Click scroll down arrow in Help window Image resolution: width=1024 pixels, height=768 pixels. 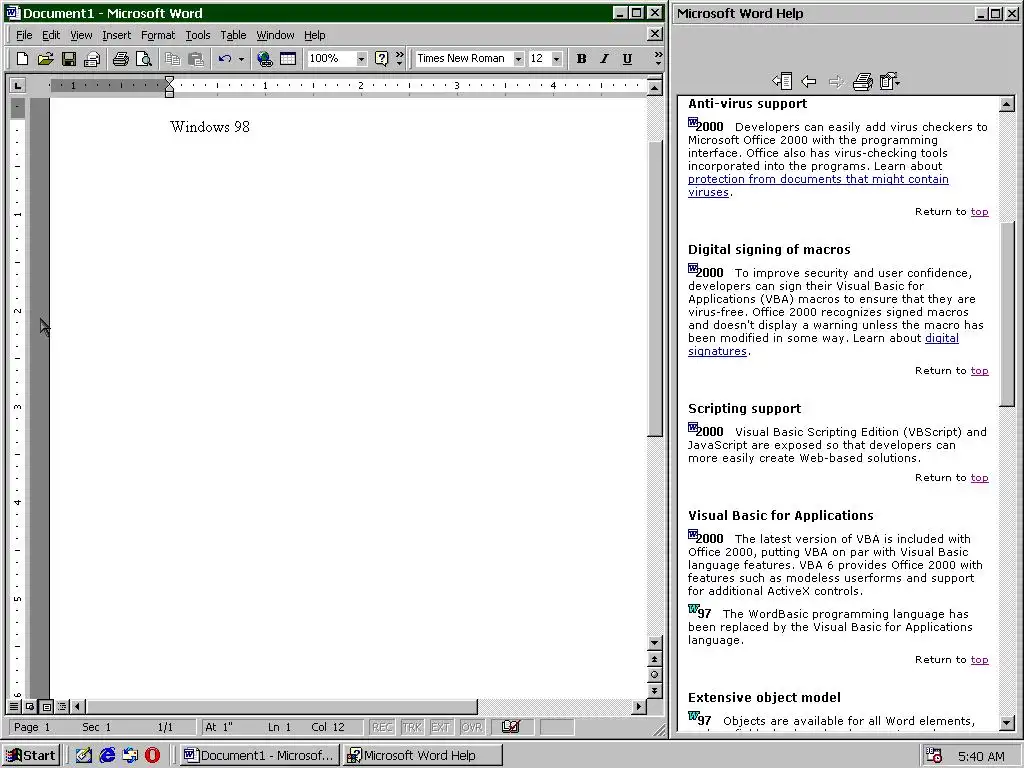1007,722
